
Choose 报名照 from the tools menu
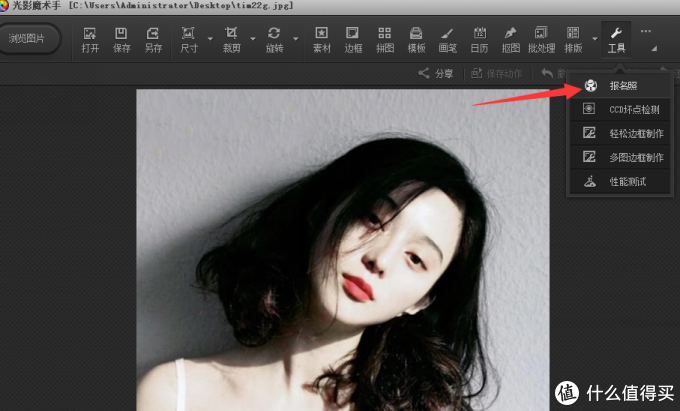point(620,86)
